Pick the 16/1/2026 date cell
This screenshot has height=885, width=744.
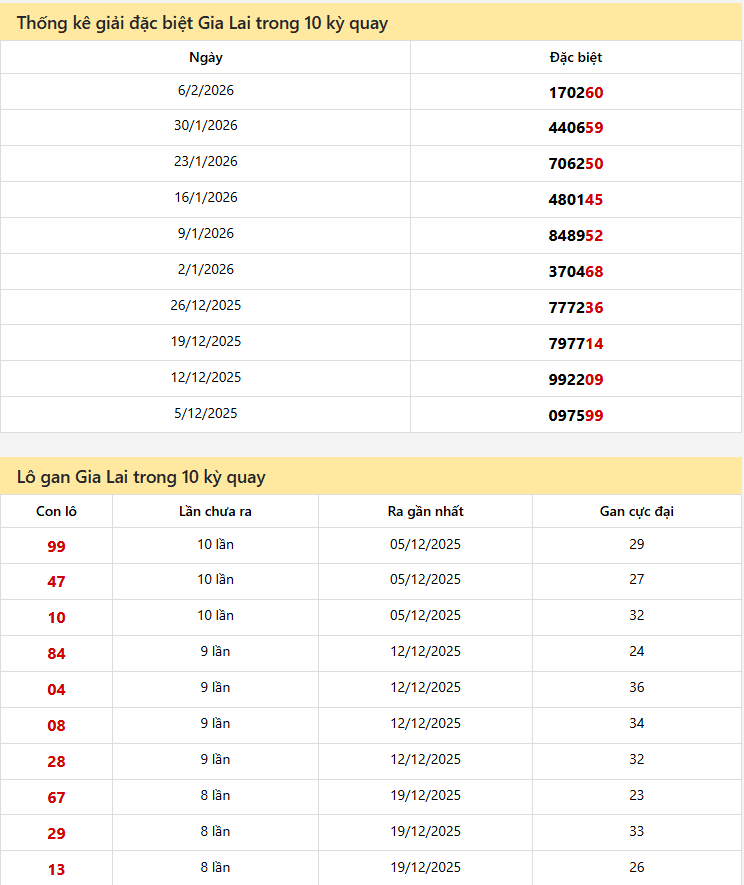(205, 198)
